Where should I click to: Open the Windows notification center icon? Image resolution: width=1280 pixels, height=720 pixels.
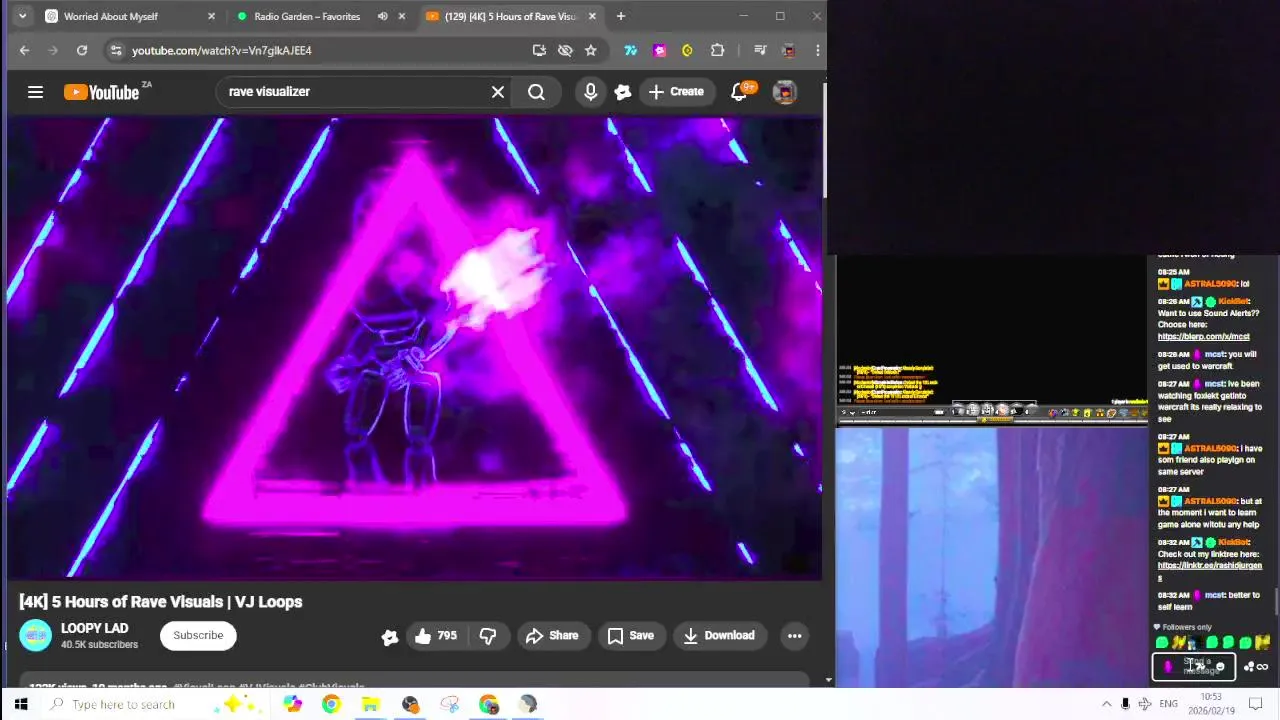click(1256, 704)
